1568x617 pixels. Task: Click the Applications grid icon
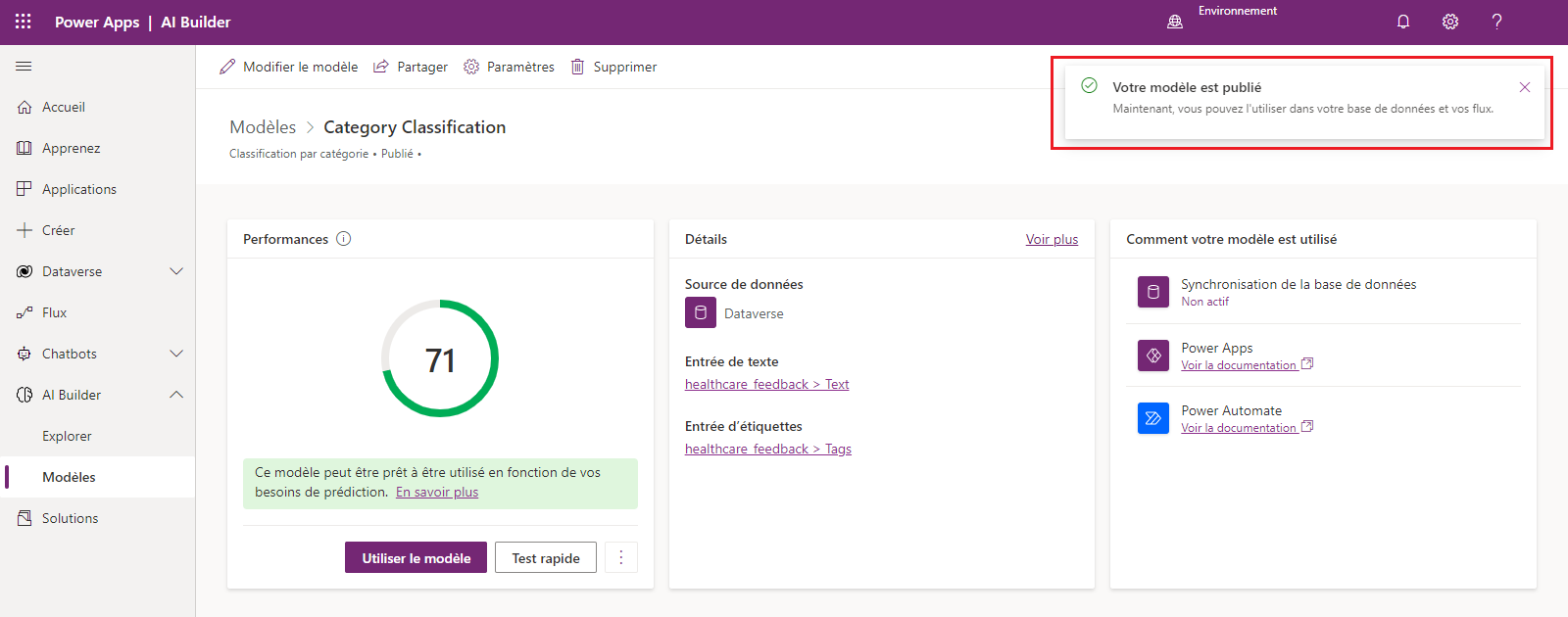(x=24, y=189)
